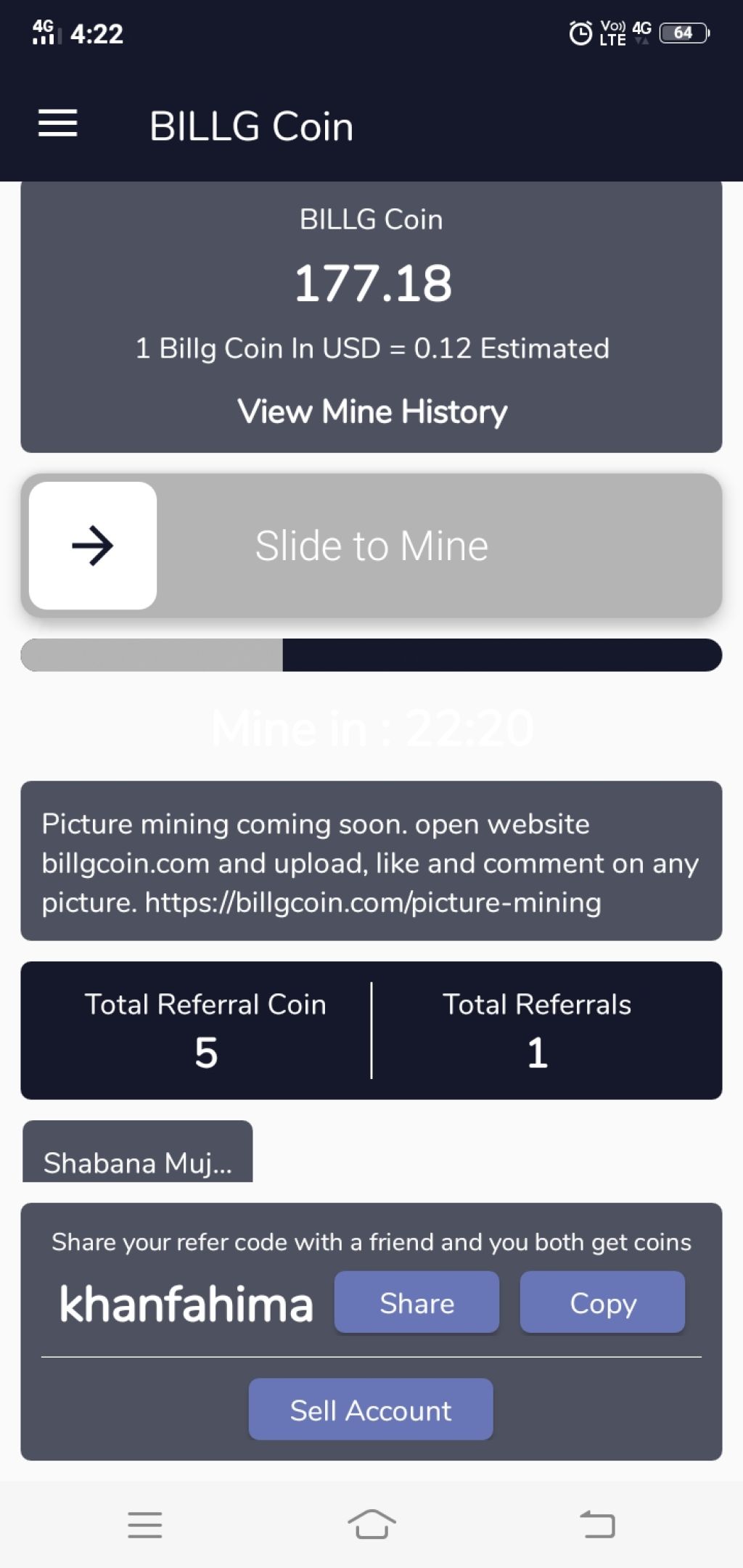This screenshot has width=743, height=1568.
Task: Tap the alarm clock status icon
Action: coord(580,33)
